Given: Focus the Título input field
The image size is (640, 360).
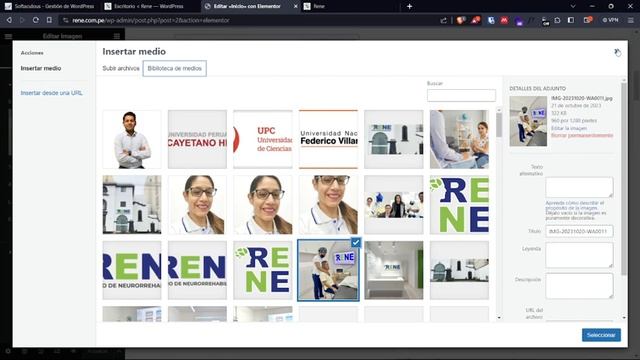Looking at the screenshot, I should point(579,231).
